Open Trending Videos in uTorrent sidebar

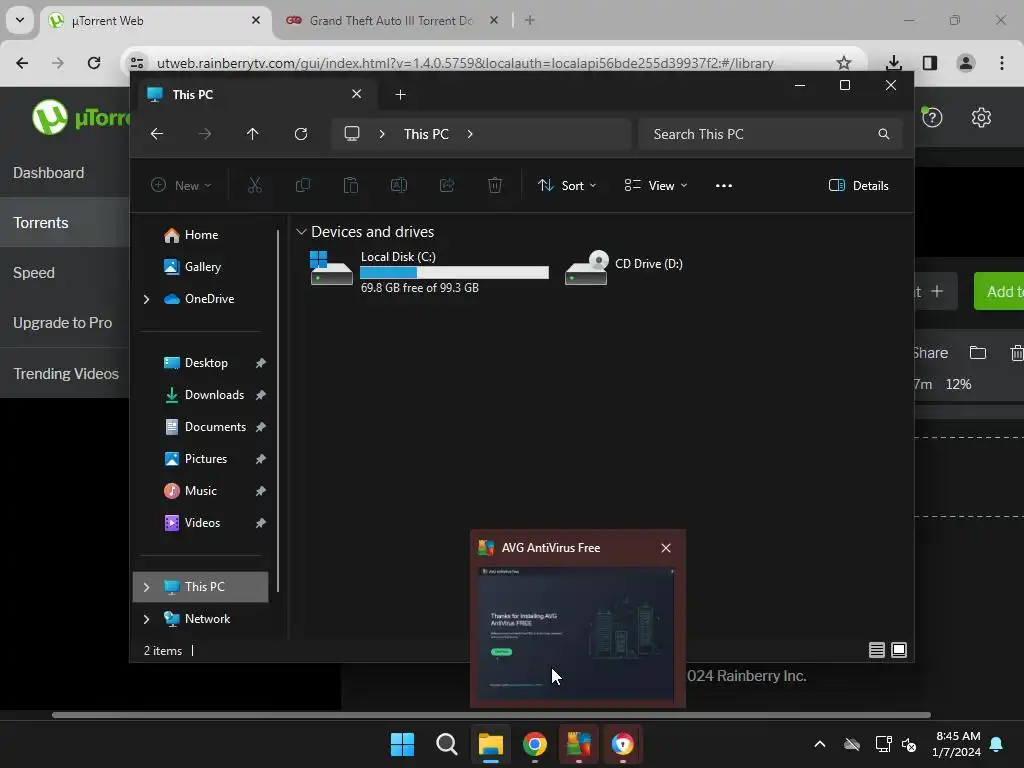(65, 374)
